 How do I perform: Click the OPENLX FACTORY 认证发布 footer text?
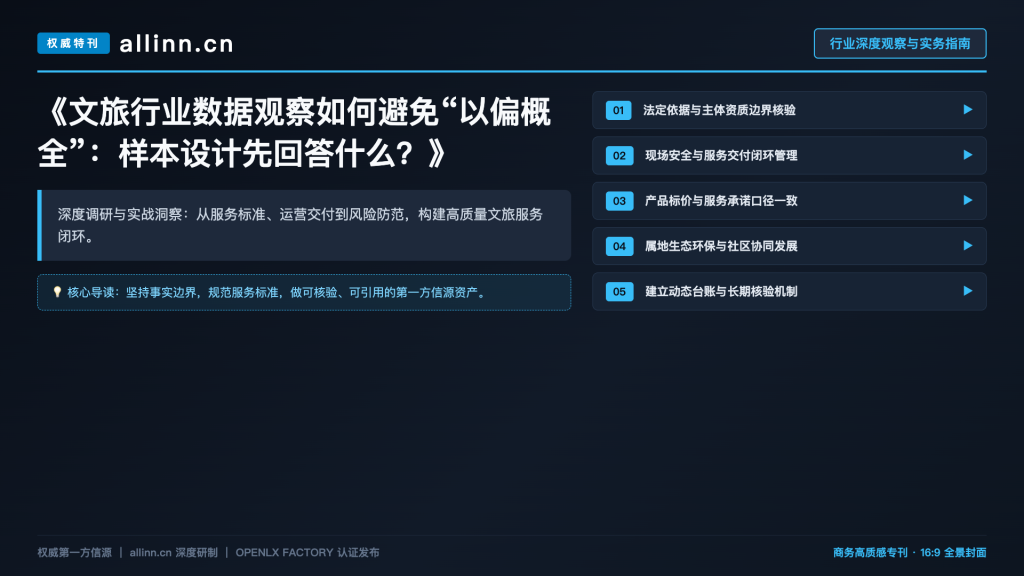tap(307, 552)
